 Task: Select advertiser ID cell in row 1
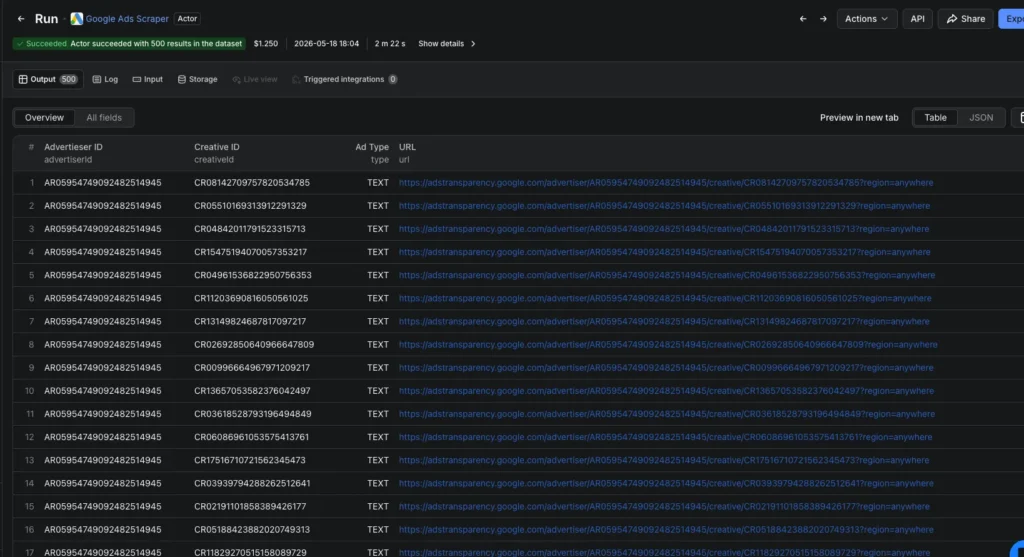pos(103,183)
